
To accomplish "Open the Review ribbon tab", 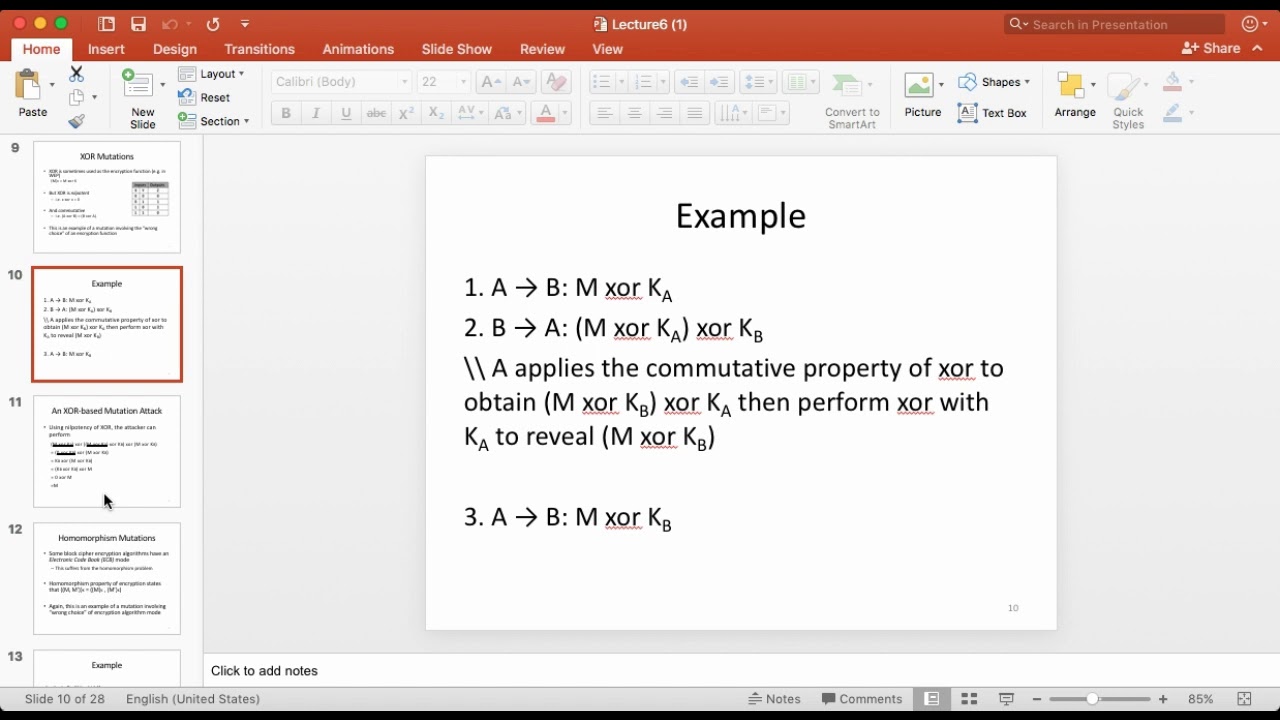I will 542,49.
